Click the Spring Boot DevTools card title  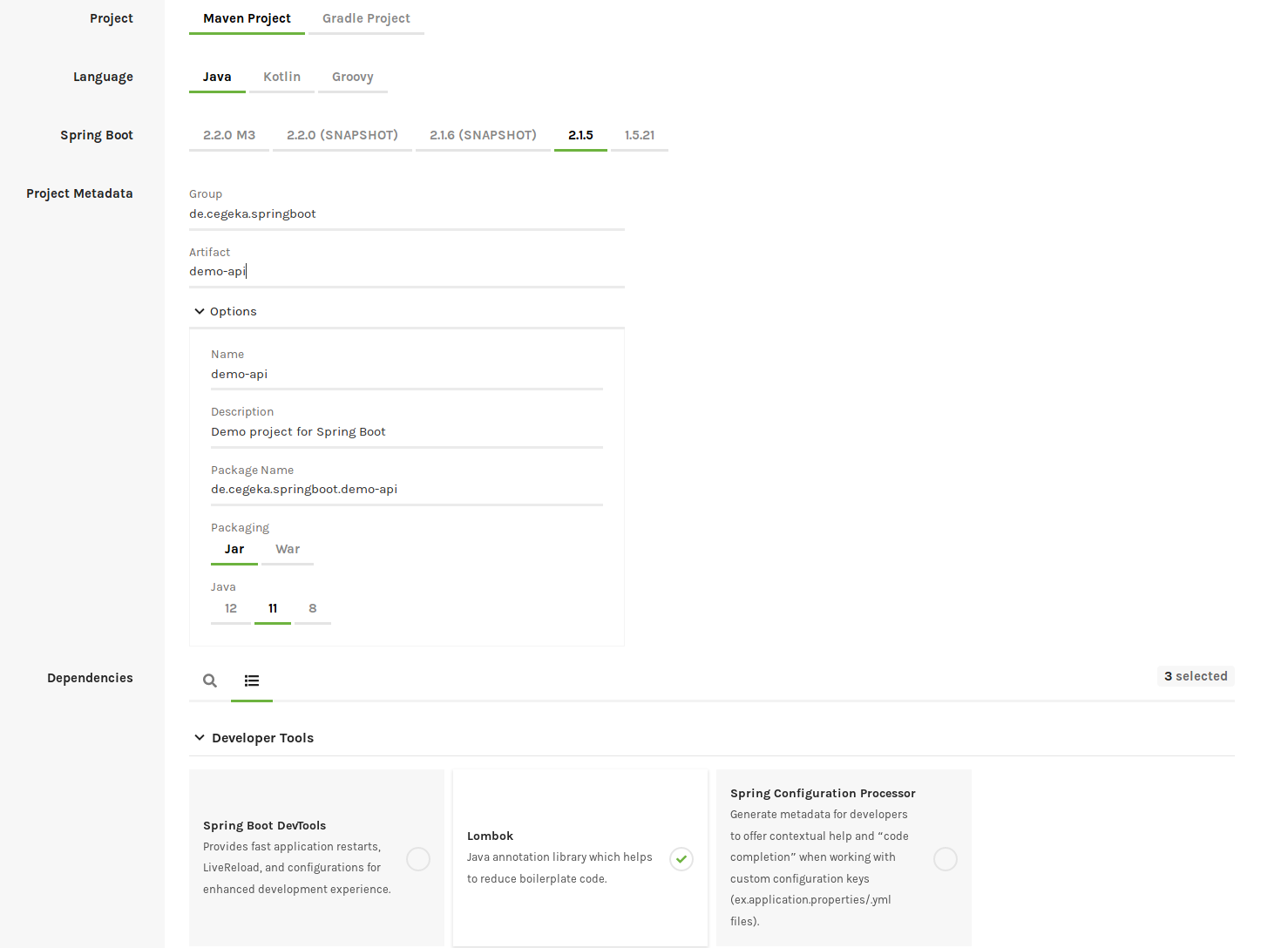(264, 825)
